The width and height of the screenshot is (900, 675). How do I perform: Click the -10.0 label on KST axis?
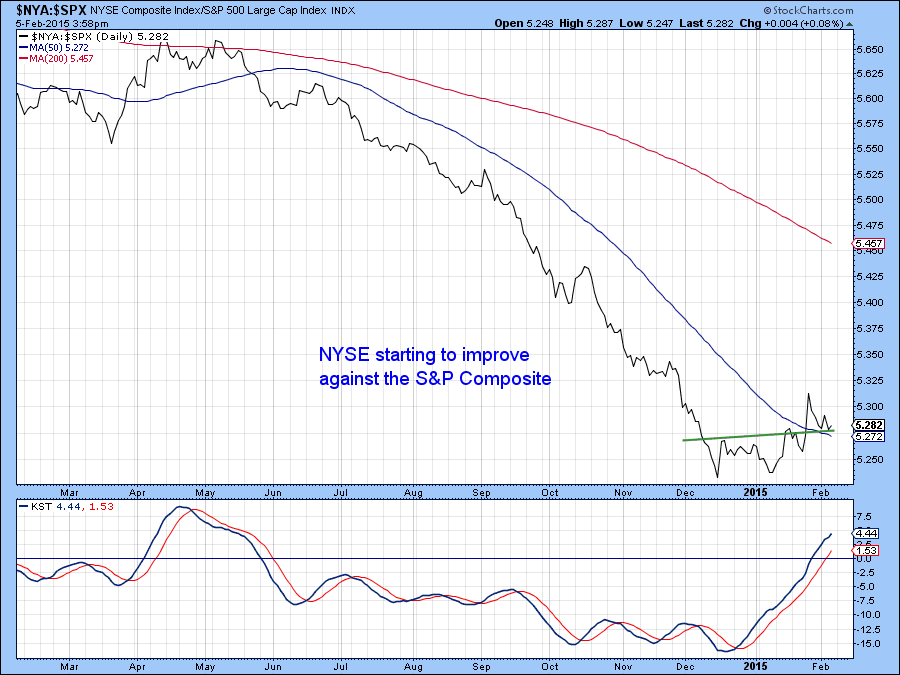866,614
